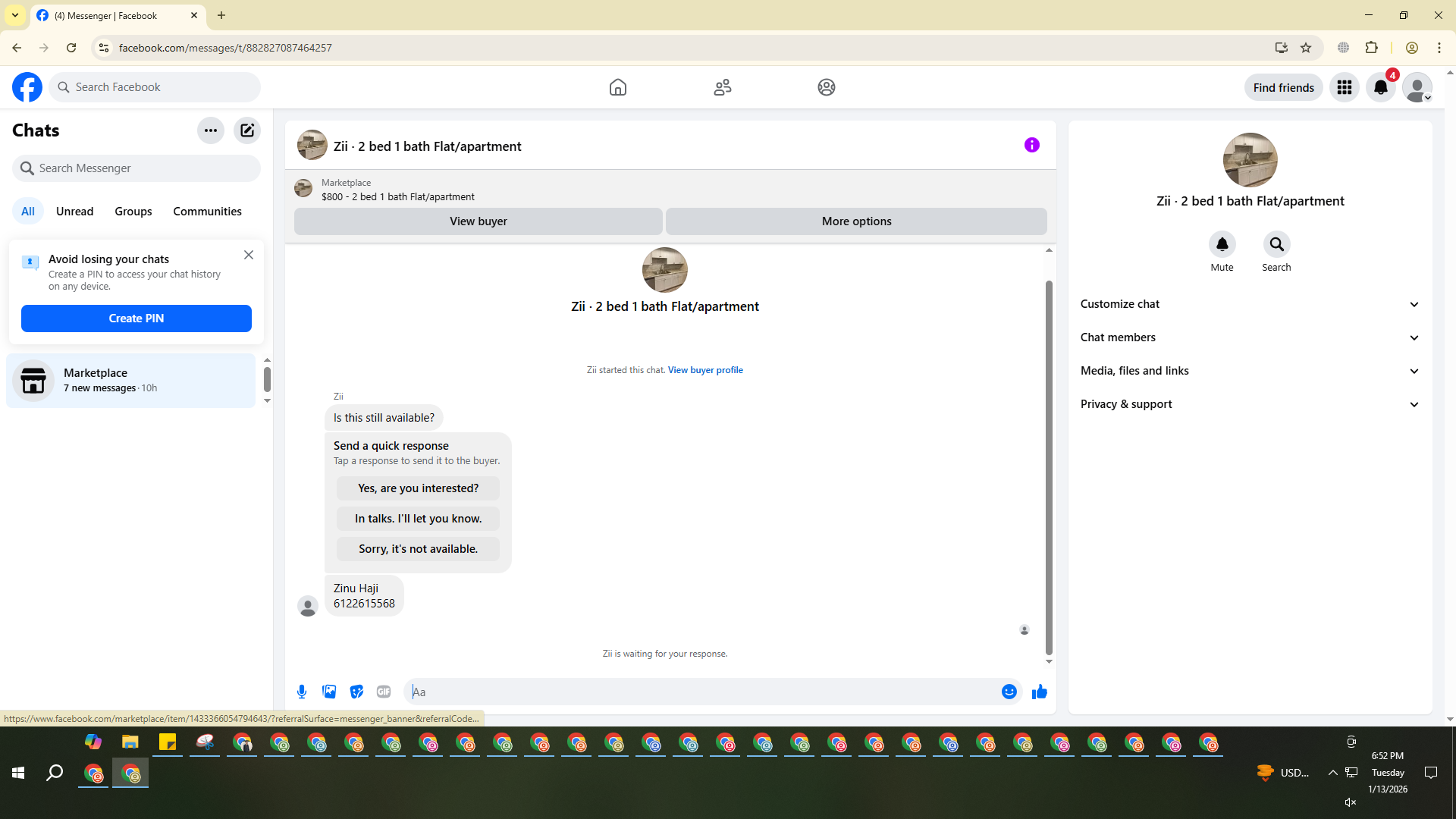
Task: Mute this conversation
Action: [x=1222, y=245]
